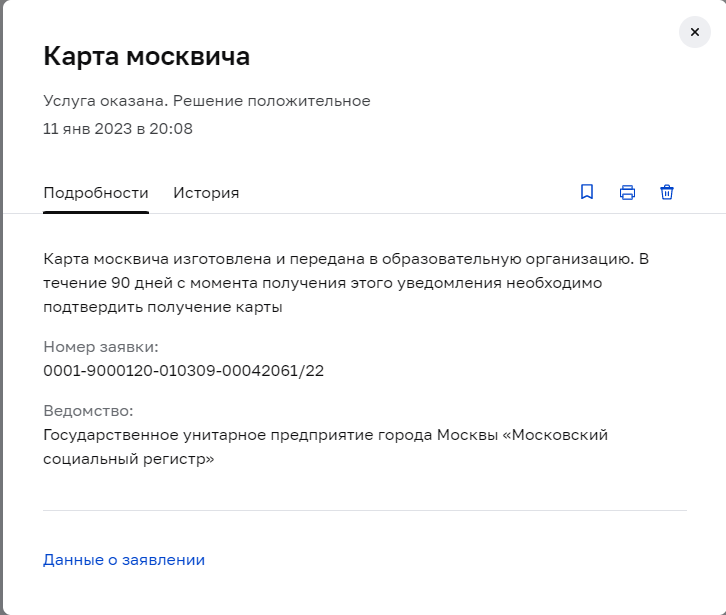Select application number 0001-9000120-010309-00042061/22
The image size is (726, 615).
point(183,371)
